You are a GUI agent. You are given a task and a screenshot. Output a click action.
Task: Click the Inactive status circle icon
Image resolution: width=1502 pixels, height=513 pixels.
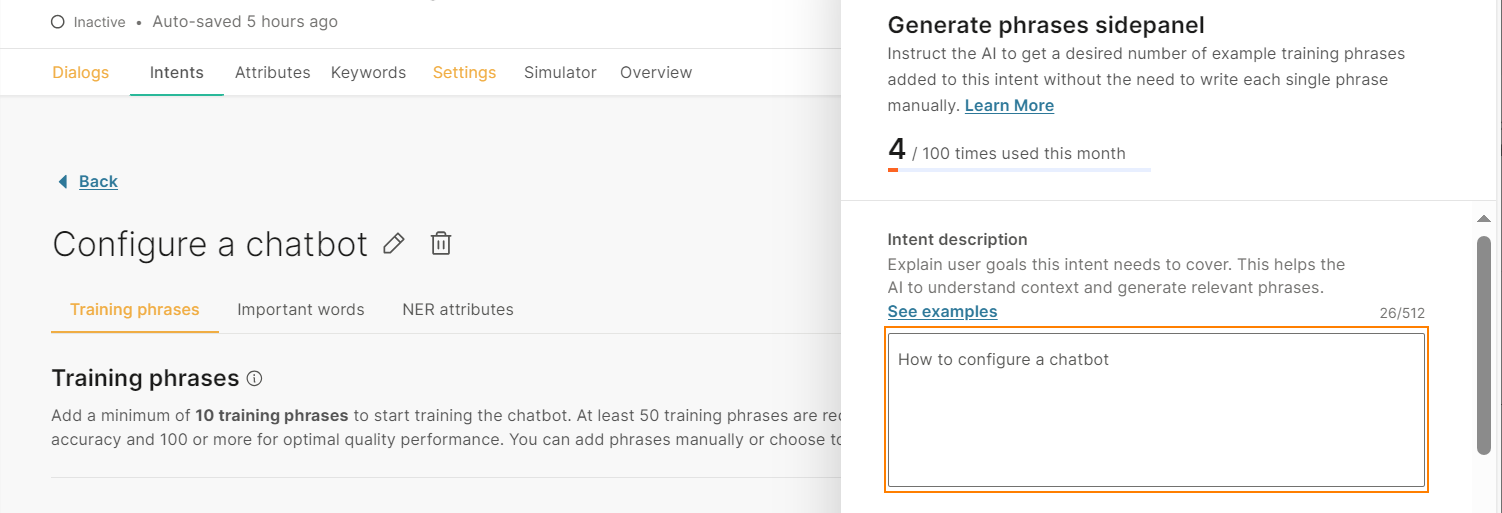(58, 21)
